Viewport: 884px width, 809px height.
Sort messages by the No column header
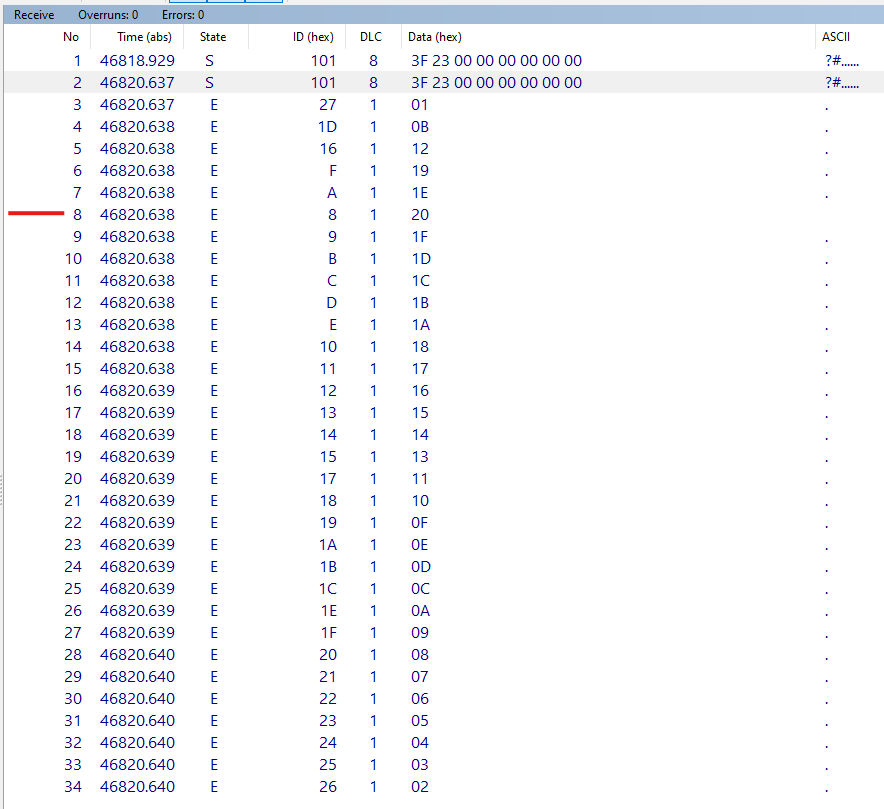70,37
